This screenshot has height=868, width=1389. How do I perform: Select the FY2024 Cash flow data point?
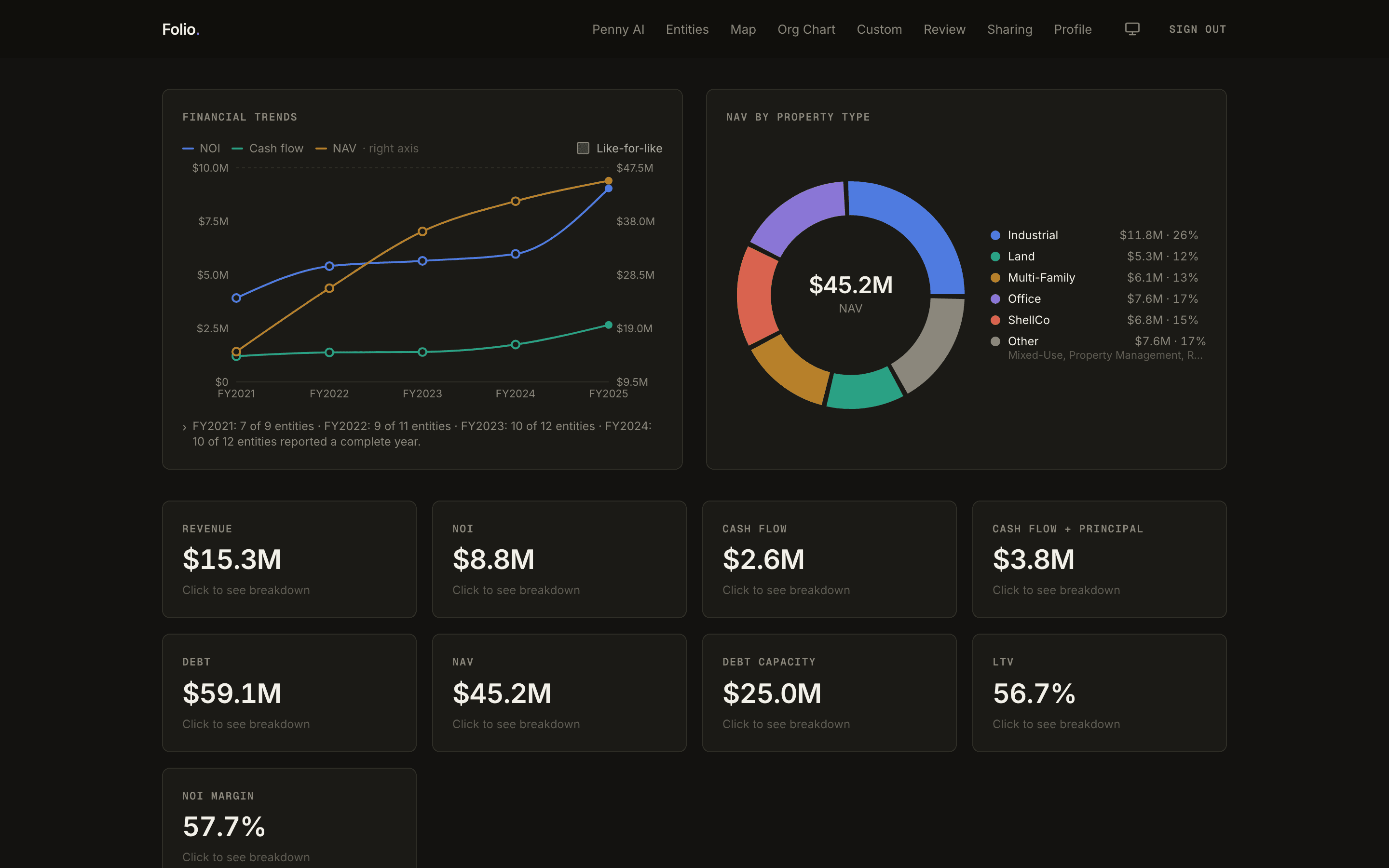point(516,344)
